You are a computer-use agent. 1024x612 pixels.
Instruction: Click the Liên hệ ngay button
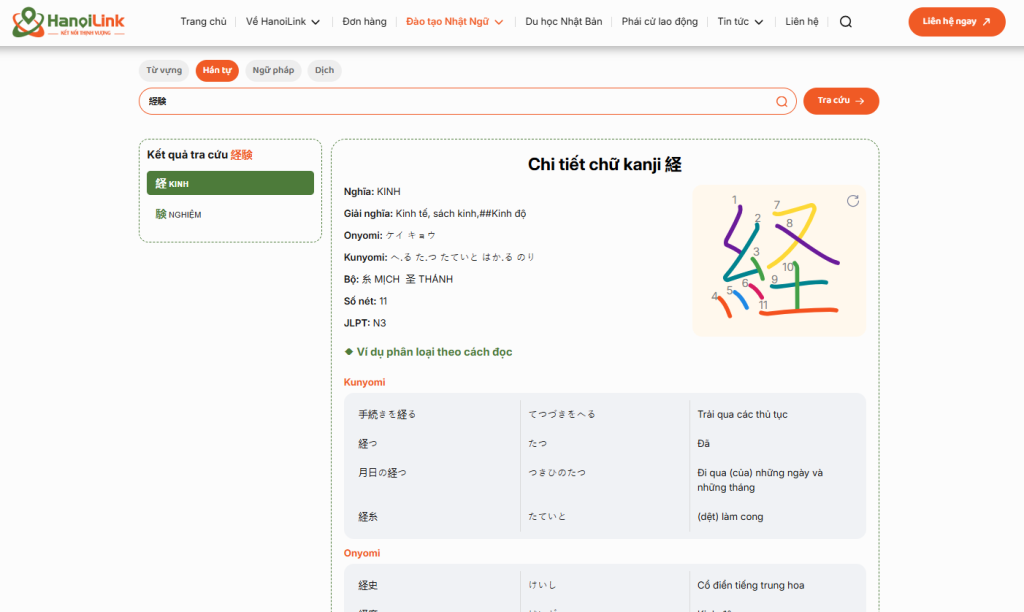(x=957, y=22)
